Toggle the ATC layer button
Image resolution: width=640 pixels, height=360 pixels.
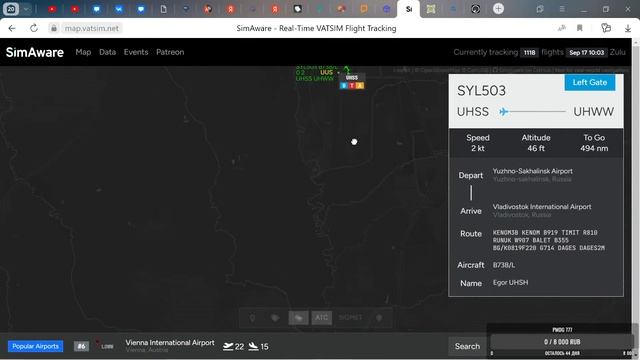[x=321, y=318]
